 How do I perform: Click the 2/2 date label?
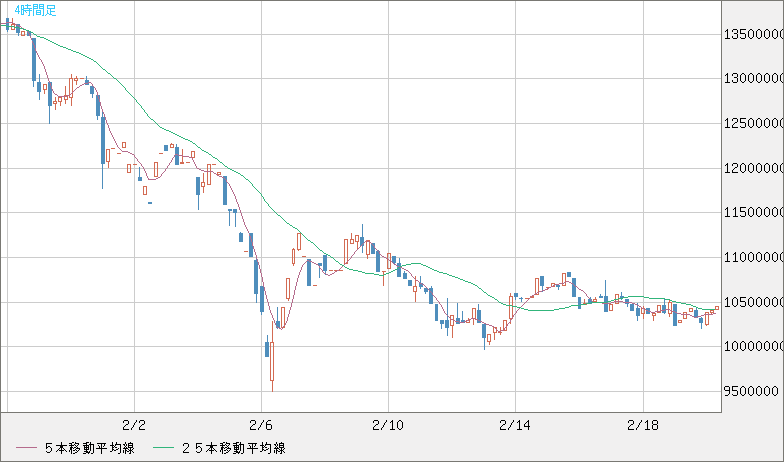(134, 426)
